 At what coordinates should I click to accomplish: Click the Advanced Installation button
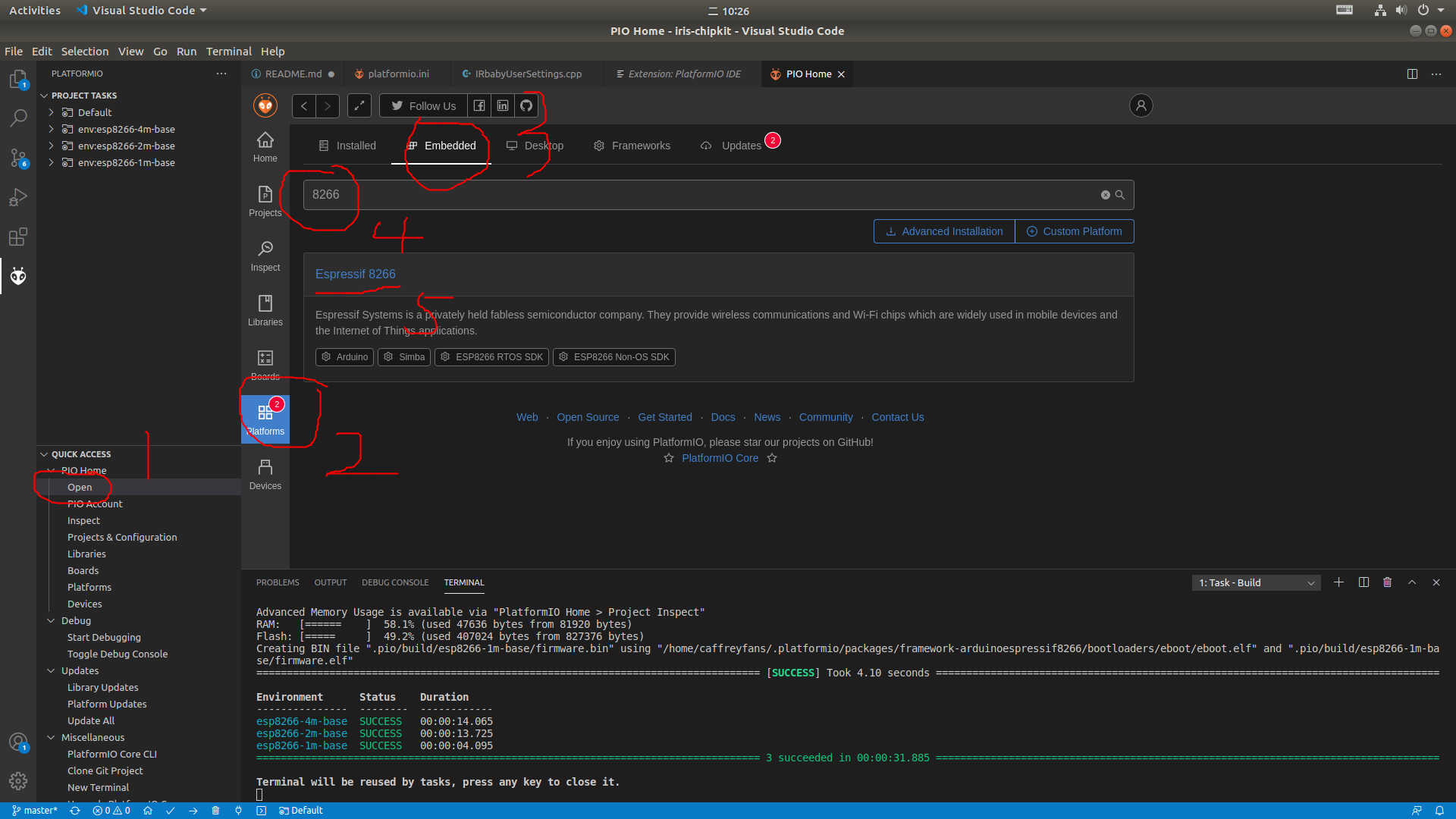point(944,231)
